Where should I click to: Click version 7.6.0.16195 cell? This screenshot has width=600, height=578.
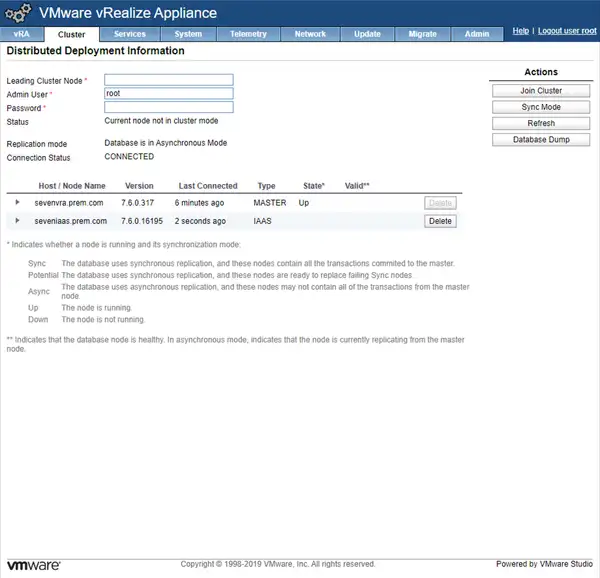142,221
